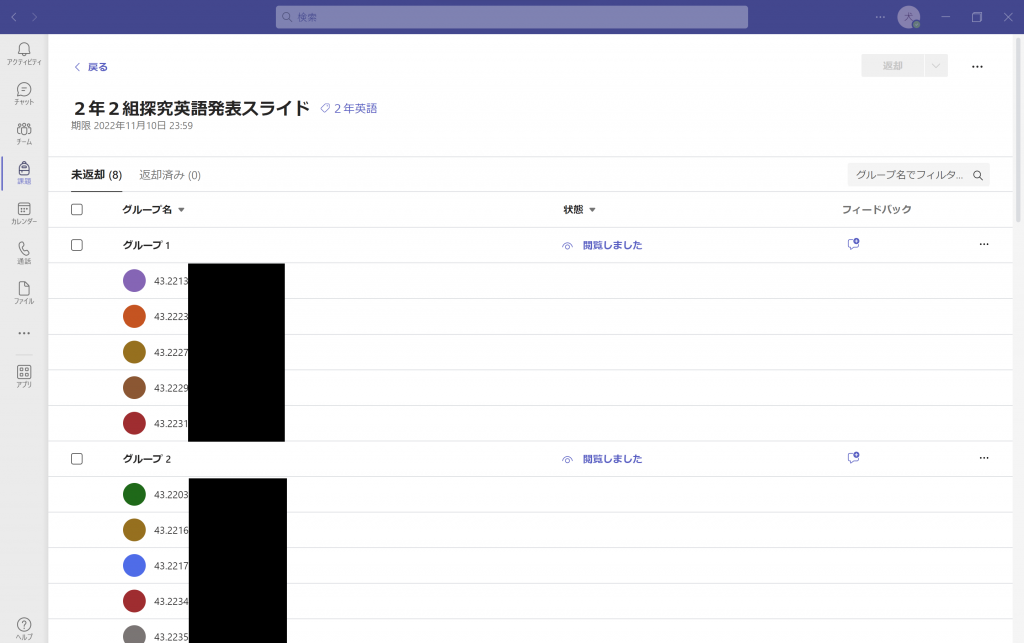Click the Help (ヘルプ) icon

pyautogui.click(x=24, y=628)
